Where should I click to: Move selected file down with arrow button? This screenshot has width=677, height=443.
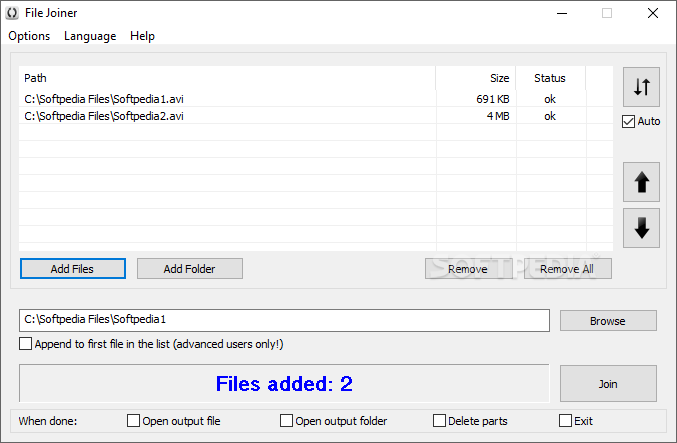[641, 228]
